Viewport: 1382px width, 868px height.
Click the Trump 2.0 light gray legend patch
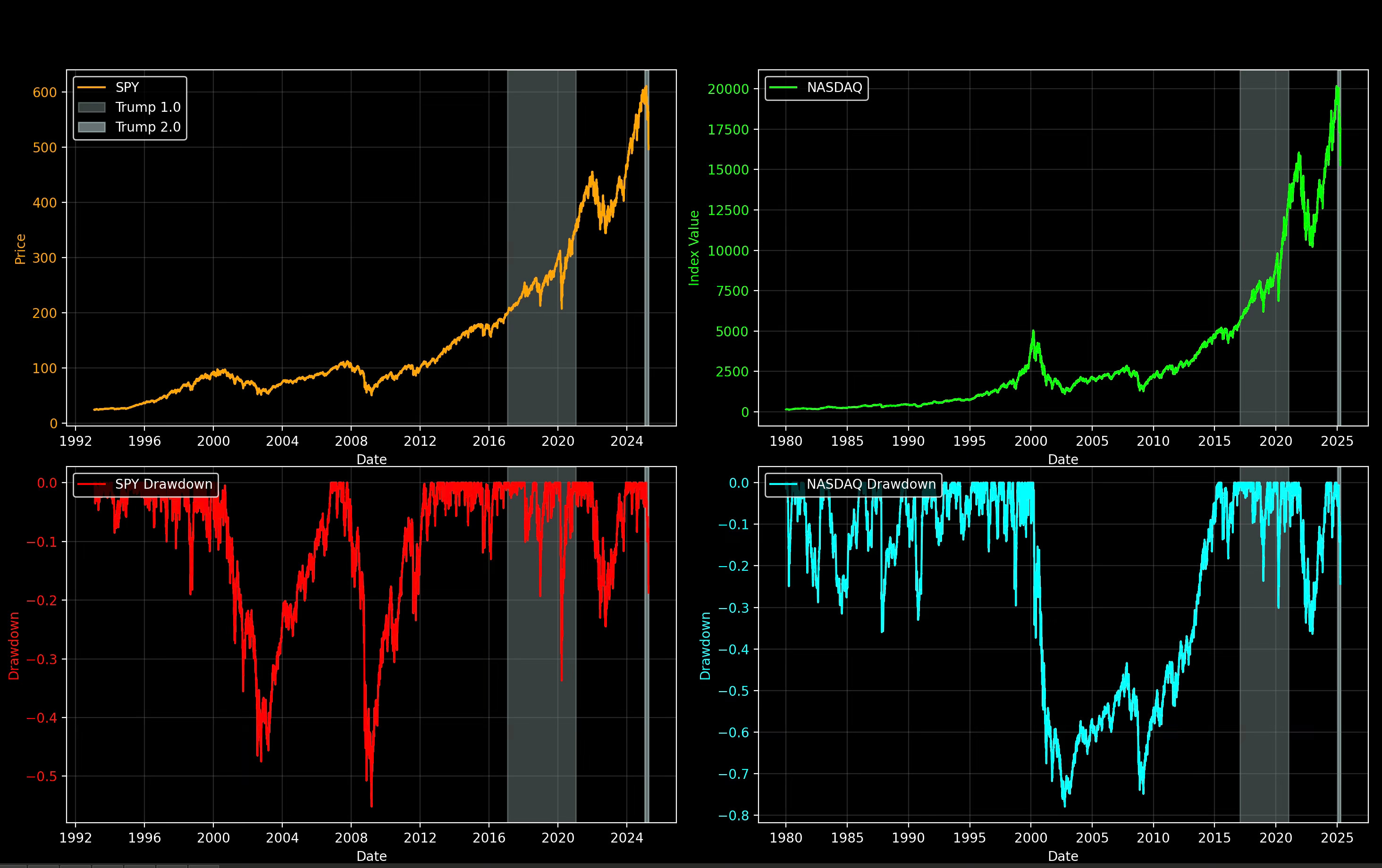click(x=92, y=127)
